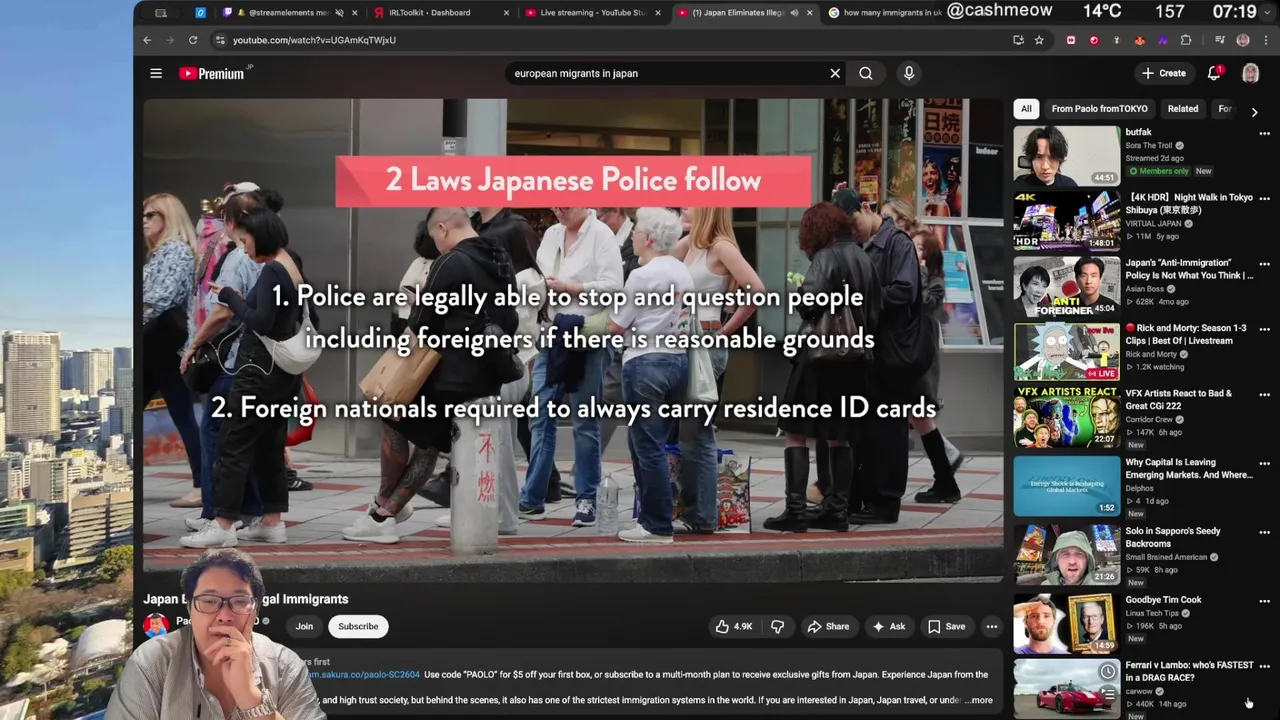Screen dimensions: 1280x720
Task: Reload the current page
Action: [193, 40]
